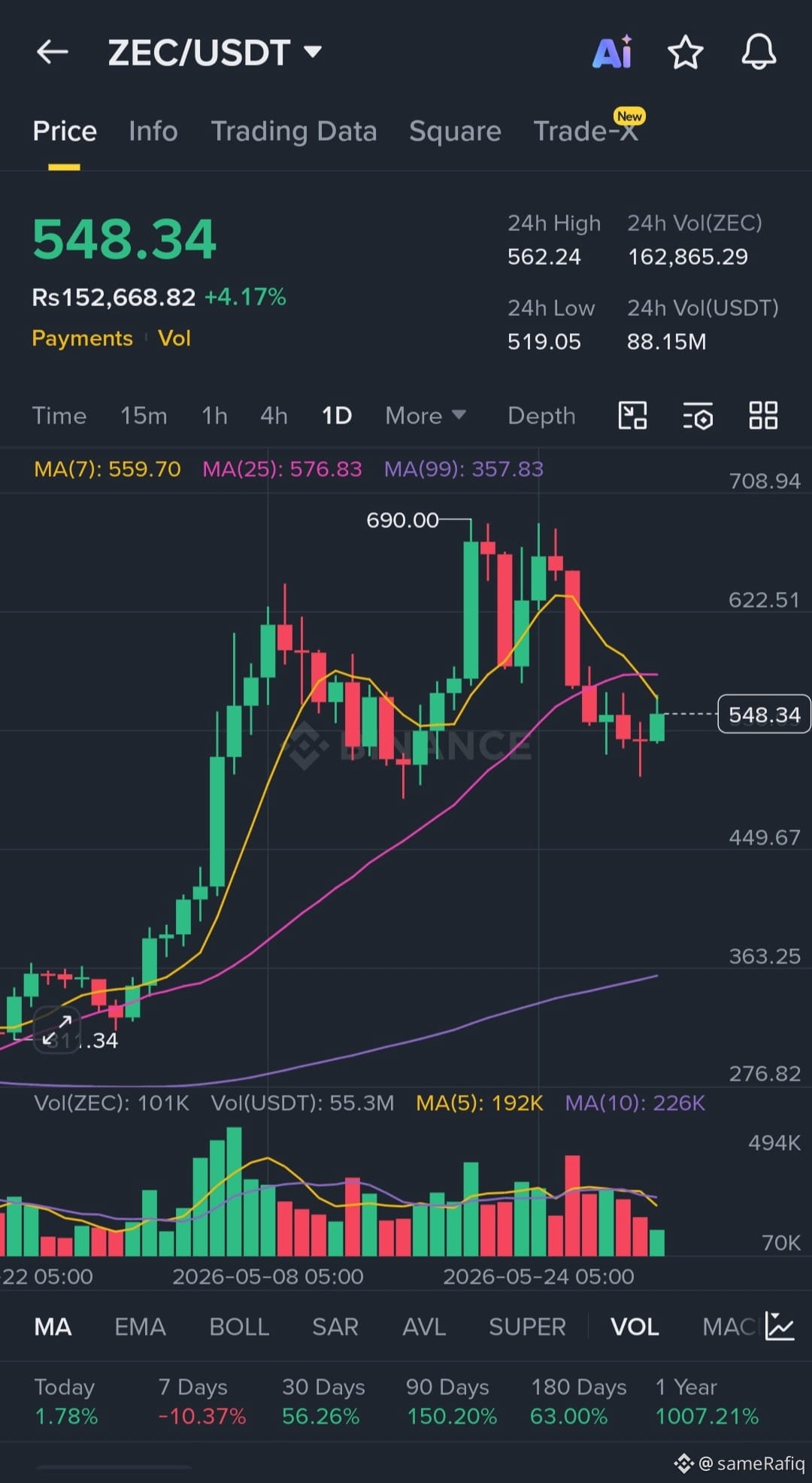The width and height of the screenshot is (812, 1483).
Task: Switch to the Info tab
Action: pos(153,132)
